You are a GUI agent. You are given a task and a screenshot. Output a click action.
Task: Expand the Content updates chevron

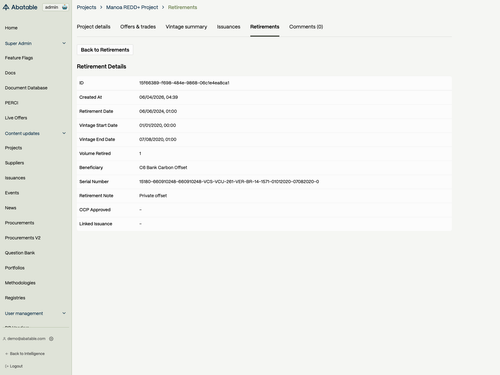pos(64,133)
